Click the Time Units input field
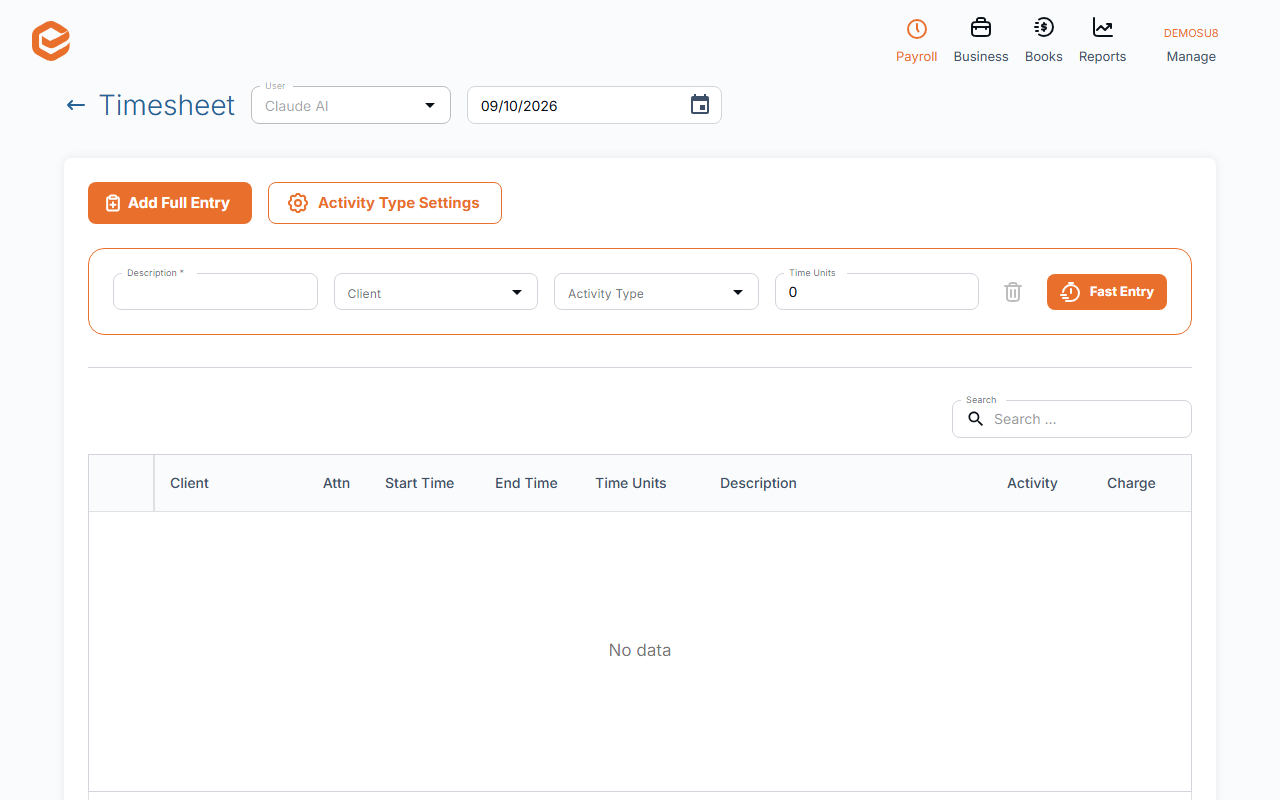This screenshot has height=800, width=1280. tap(877, 292)
